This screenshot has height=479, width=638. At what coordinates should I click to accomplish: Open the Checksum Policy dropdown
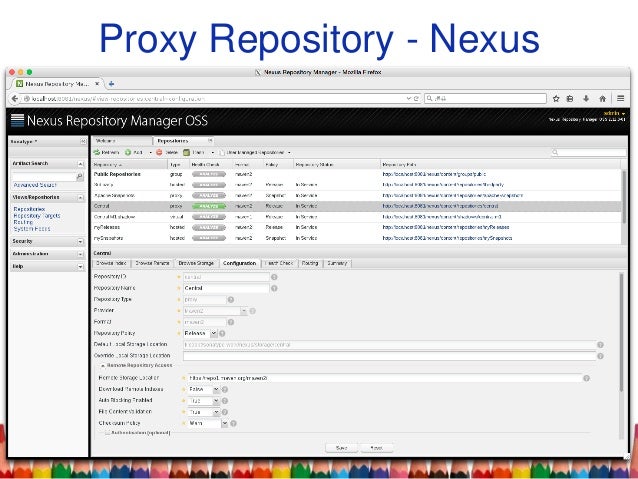[224, 423]
